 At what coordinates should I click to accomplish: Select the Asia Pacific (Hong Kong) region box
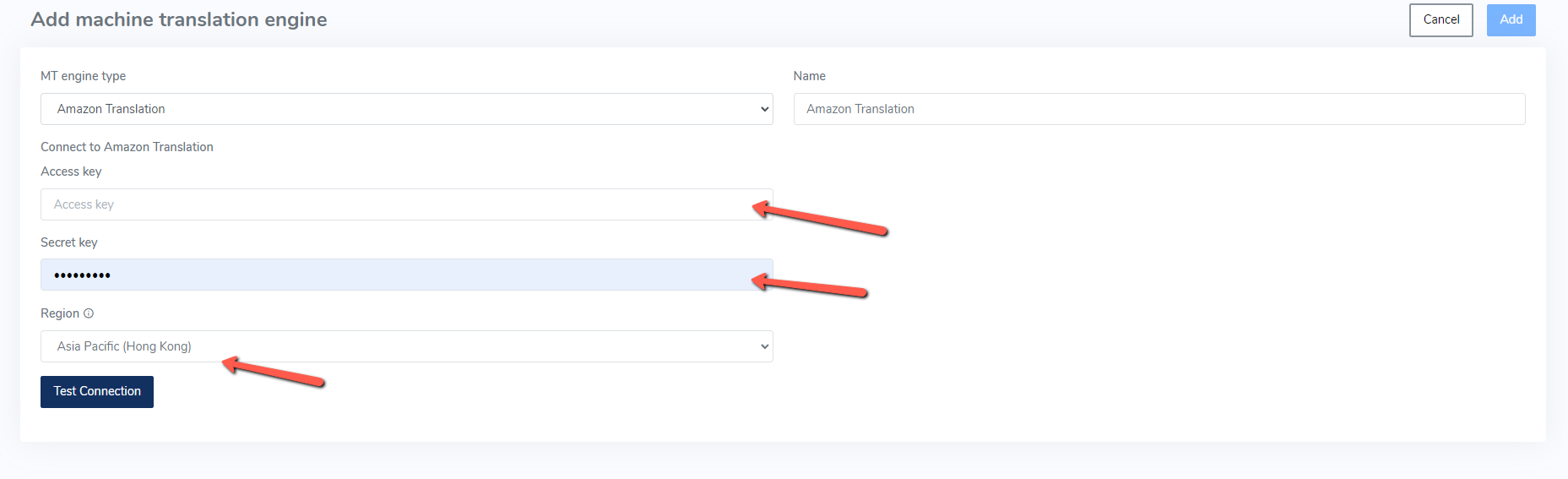pos(407,346)
